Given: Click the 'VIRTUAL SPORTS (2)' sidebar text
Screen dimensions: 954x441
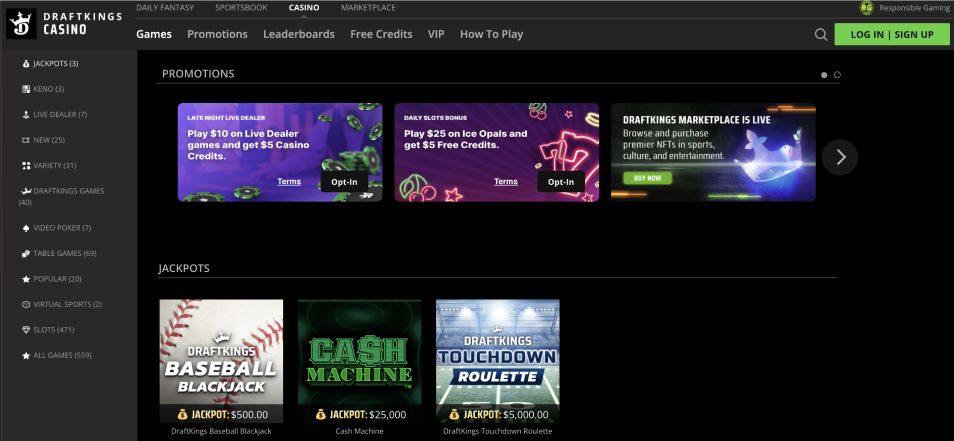Looking at the screenshot, I should pyautogui.click(x=68, y=304).
